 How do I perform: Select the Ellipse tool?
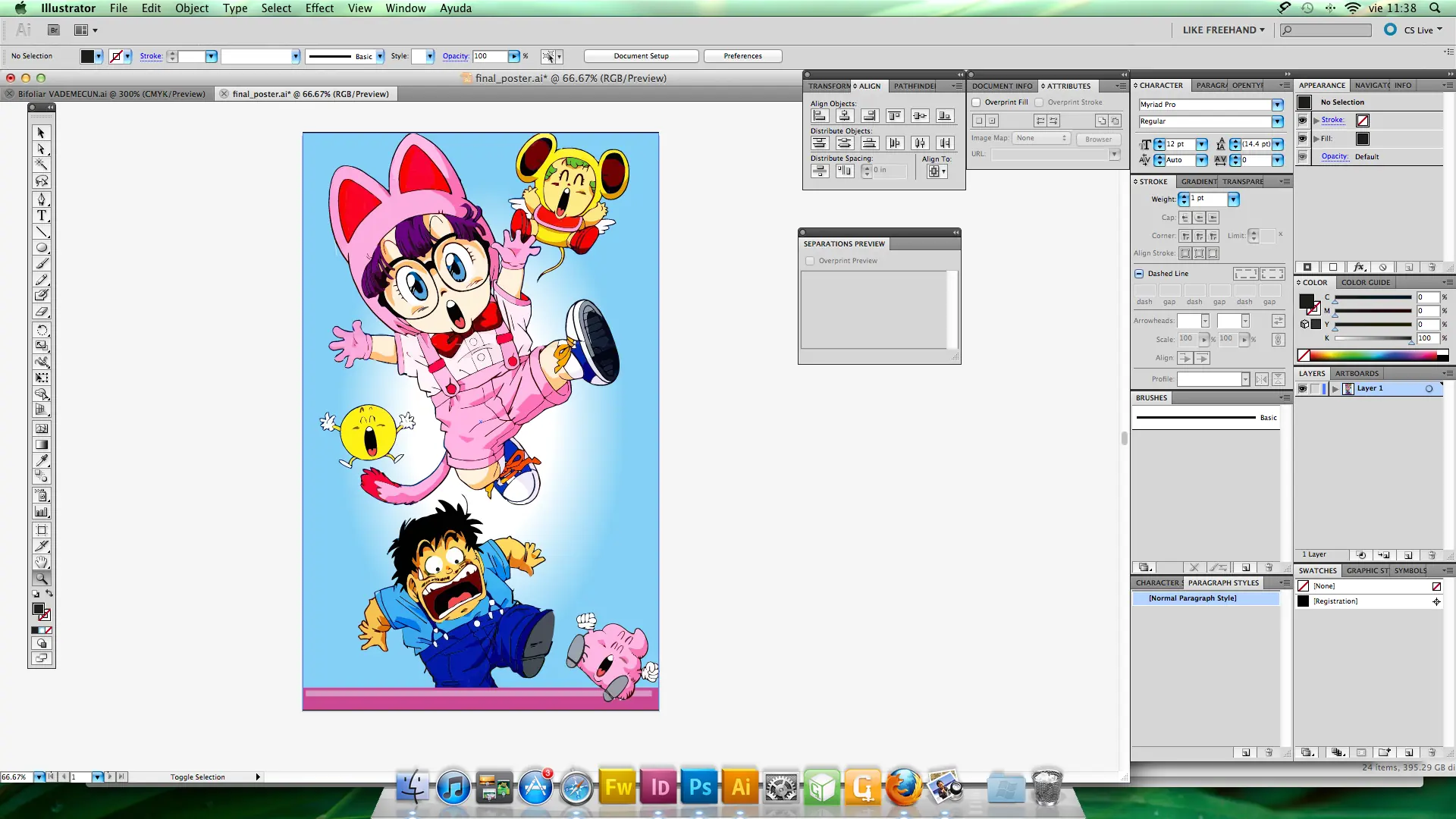coord(41,247)
